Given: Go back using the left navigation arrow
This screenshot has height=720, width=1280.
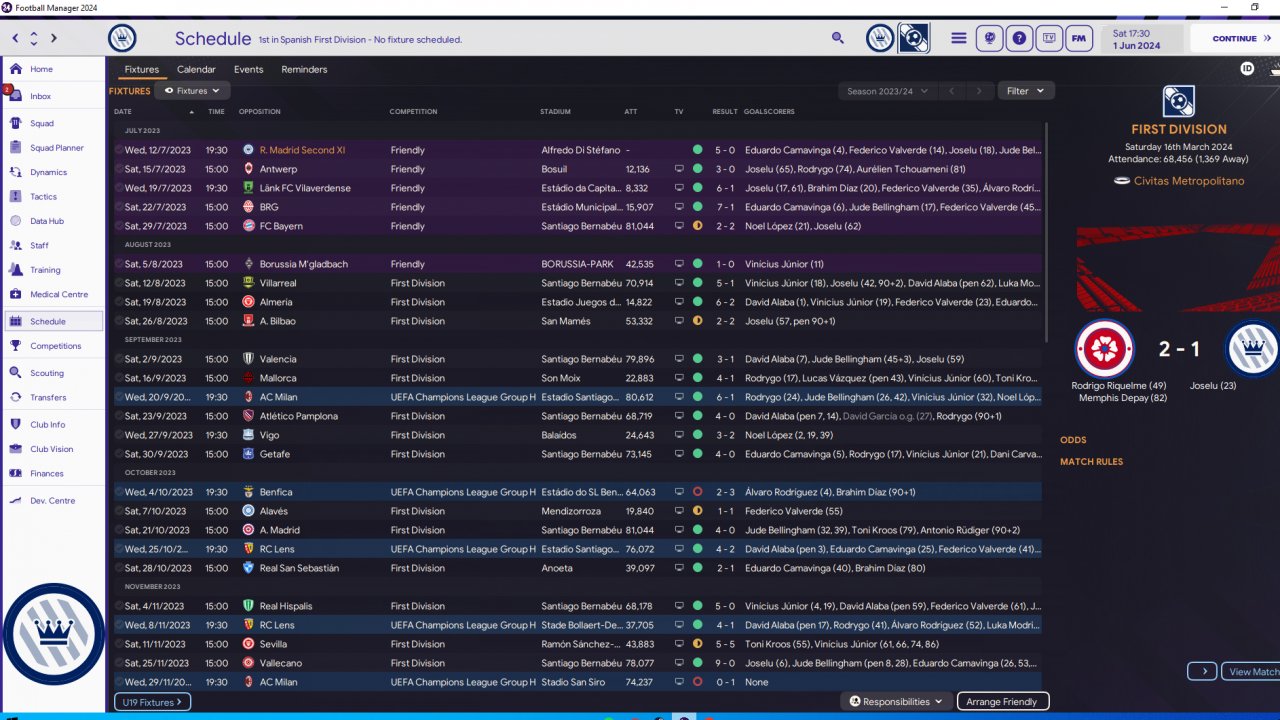Looking at the screenshot, I should click(x=15, y=38).
